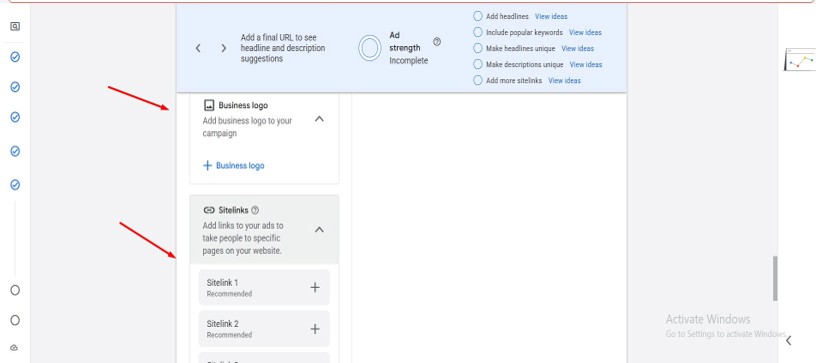Go to the previous suggestion with the left chevron
816x363 pixels.
coord(198,48)
